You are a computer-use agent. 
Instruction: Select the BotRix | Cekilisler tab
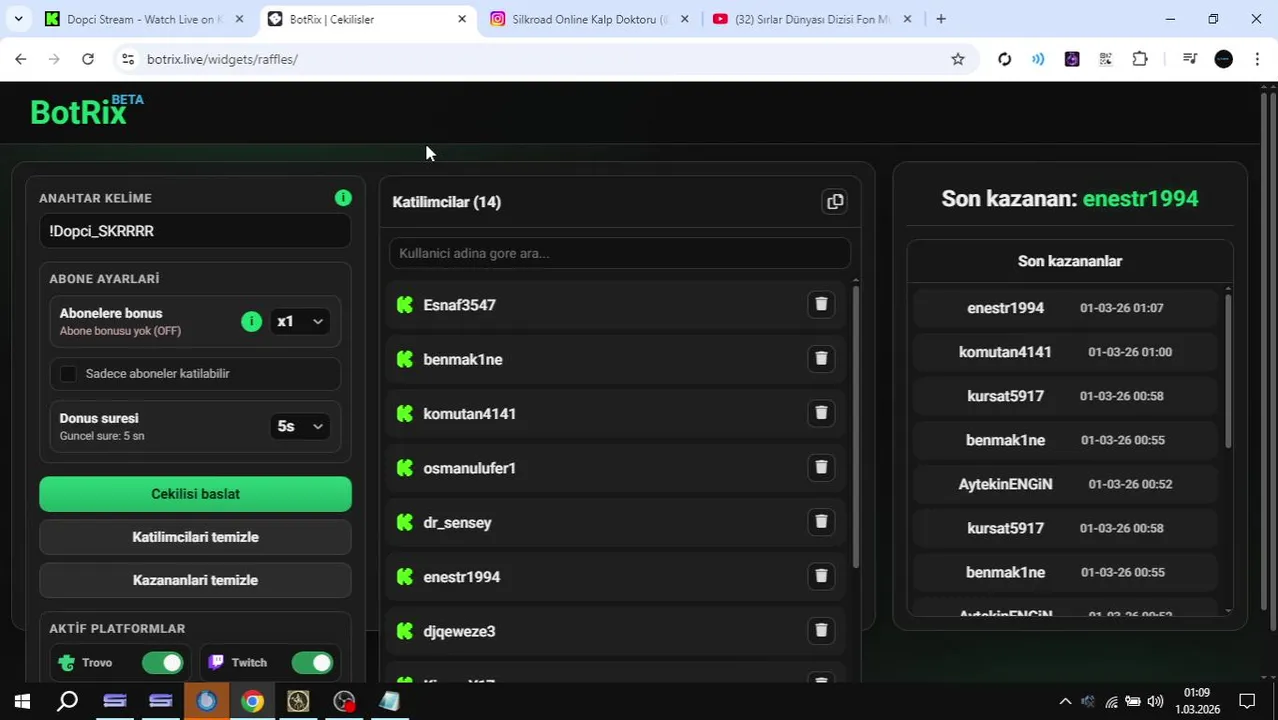[369, 19]
